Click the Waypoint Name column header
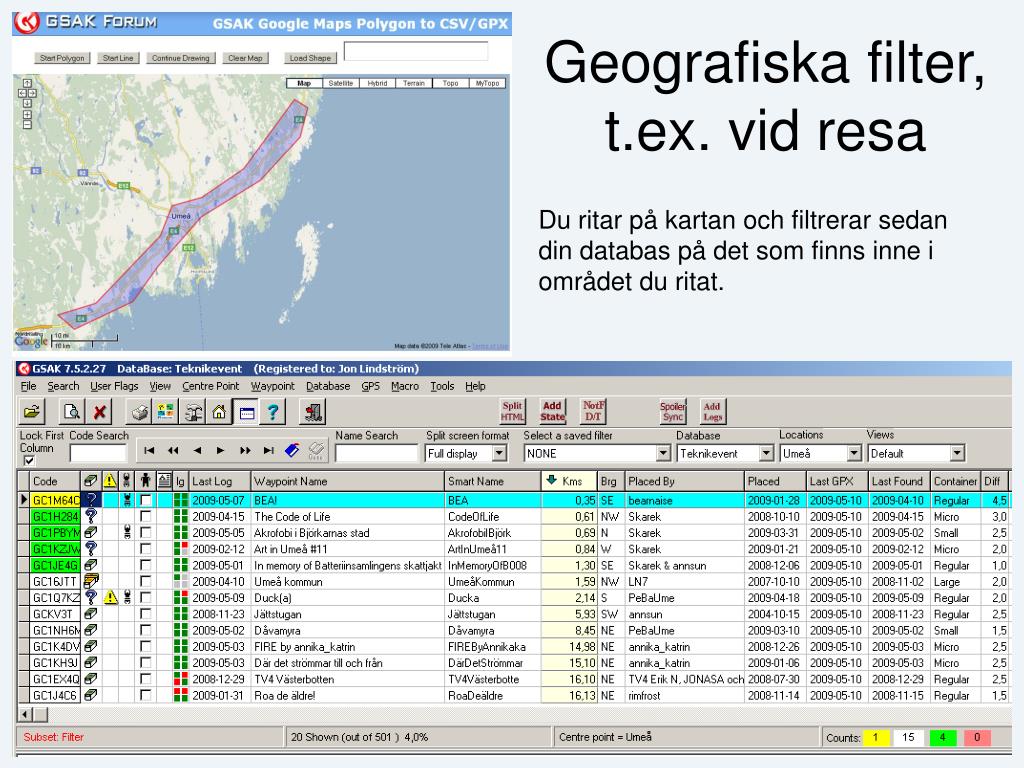This screenshot has width=1024, height=768. pos(347,481)
